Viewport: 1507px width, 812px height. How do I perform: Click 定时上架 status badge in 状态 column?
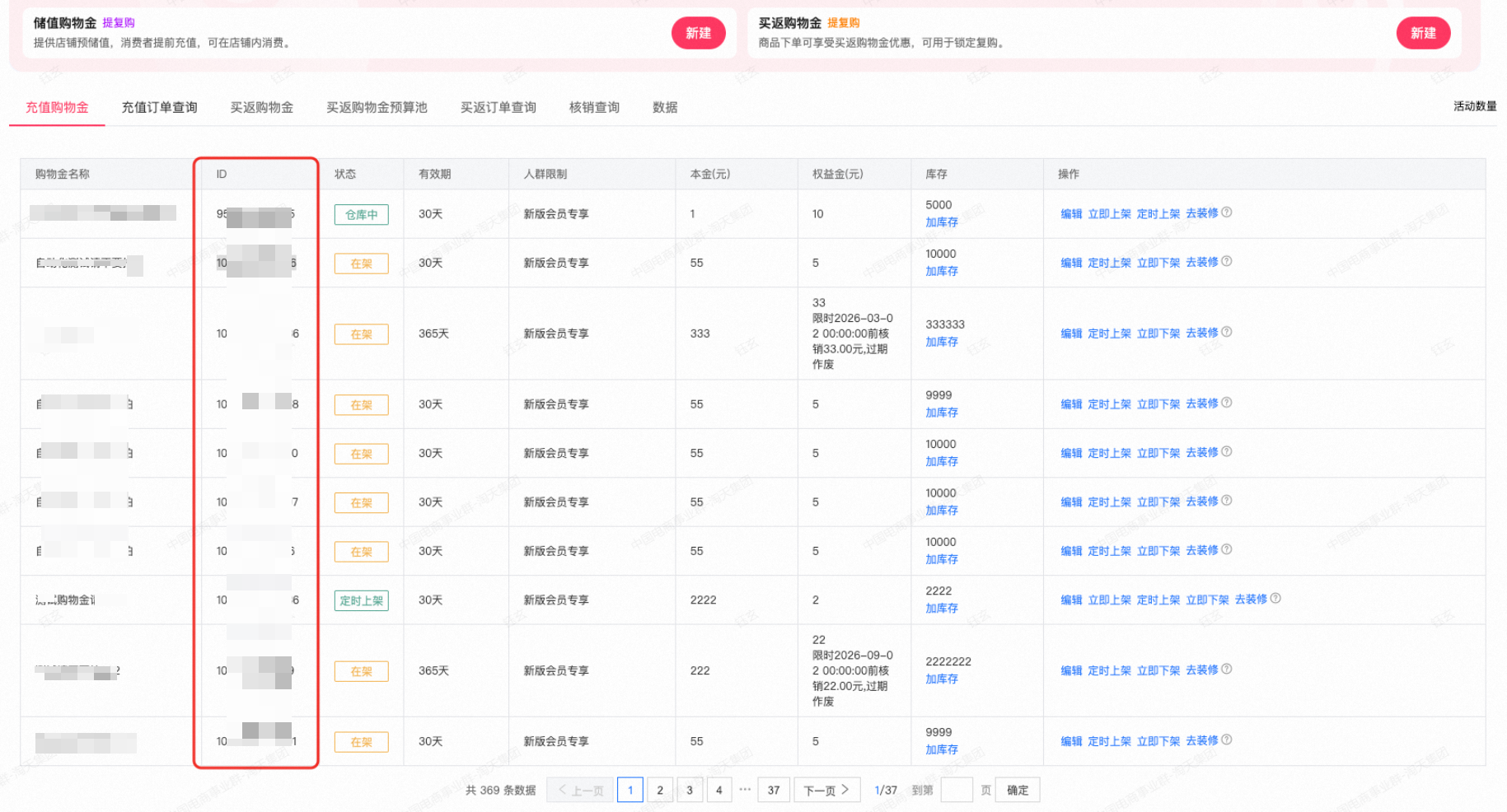(x=361, y=601)
